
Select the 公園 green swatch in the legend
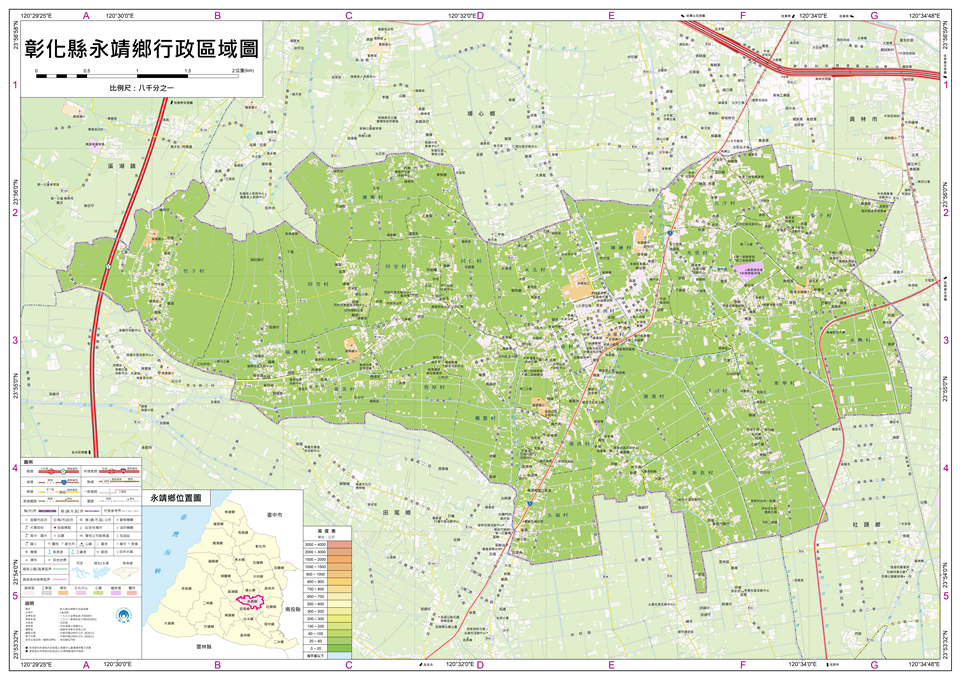tap(99, 593)
